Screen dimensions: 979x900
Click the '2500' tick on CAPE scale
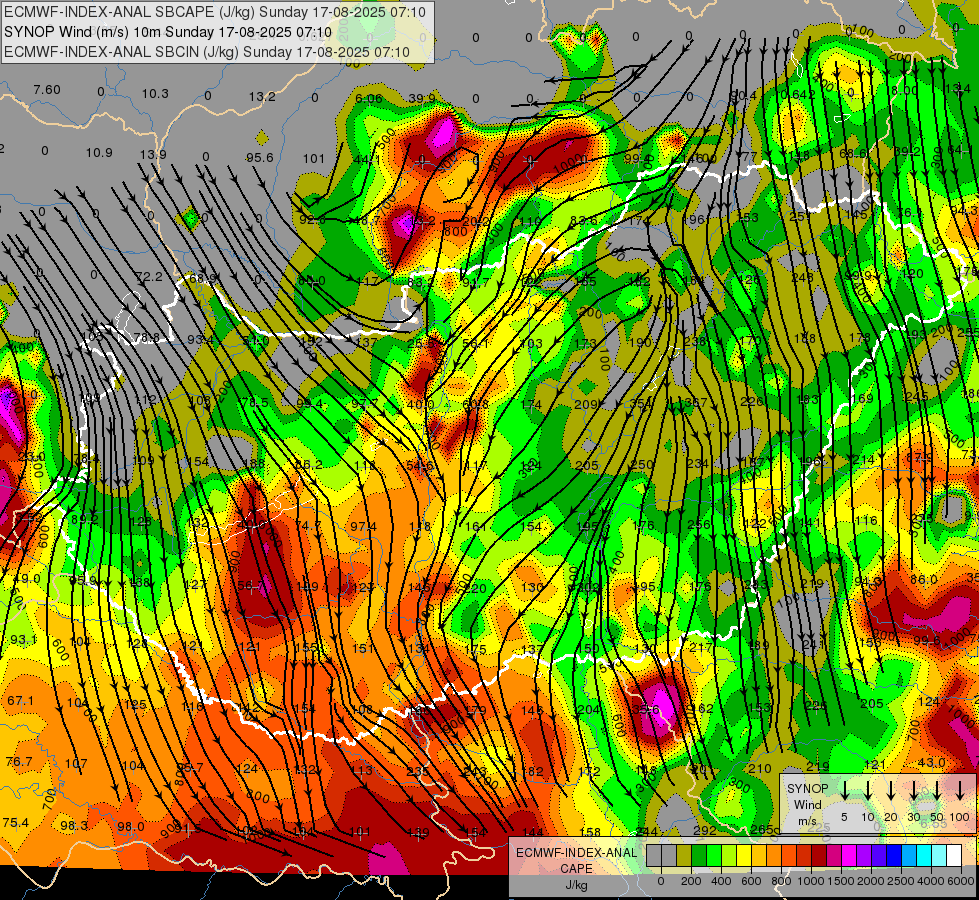(x=901, y=881)
